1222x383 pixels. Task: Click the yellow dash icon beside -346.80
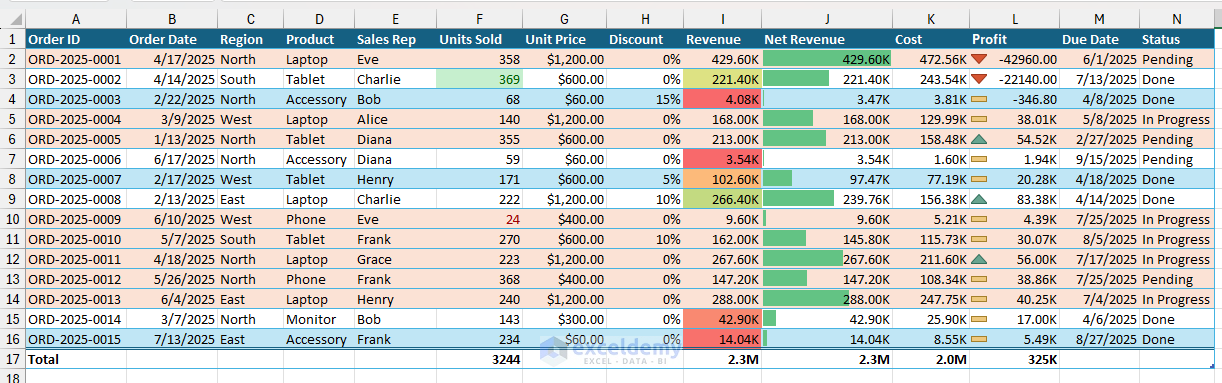[979, 99]
